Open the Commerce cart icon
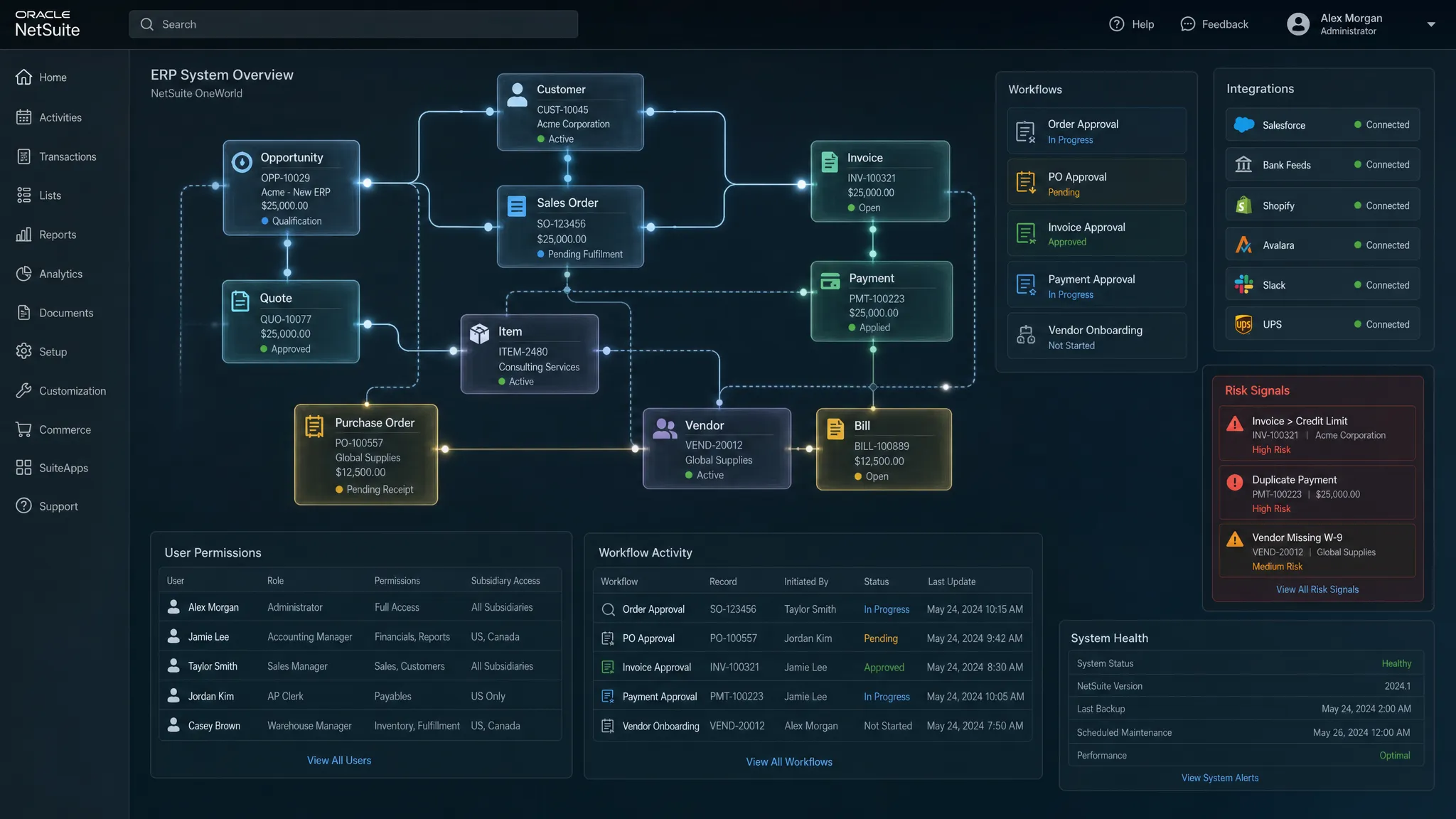Image resolution: width=1456 pixels, height=819 pixels. point(23,429)
